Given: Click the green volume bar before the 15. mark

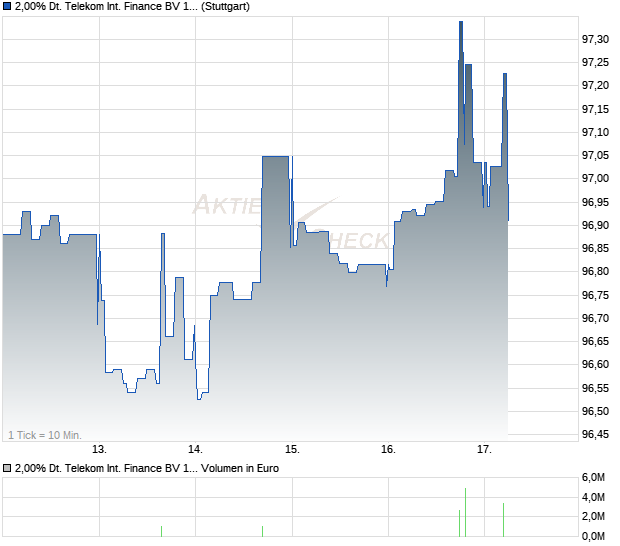Looking at the screenshot, I should click(x=262, y=531).
